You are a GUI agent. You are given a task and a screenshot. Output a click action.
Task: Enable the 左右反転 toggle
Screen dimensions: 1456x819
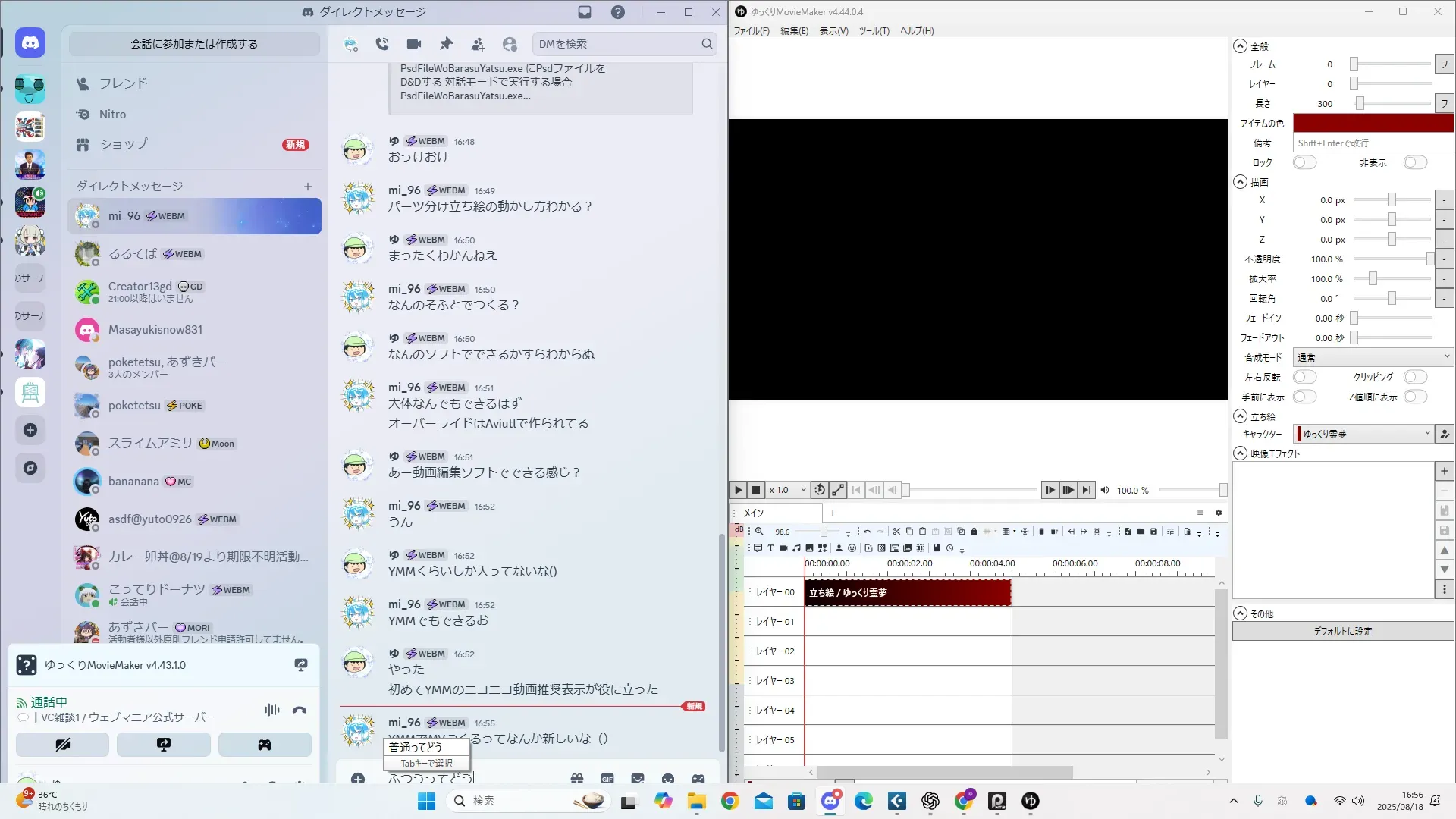pos(1304,377)
